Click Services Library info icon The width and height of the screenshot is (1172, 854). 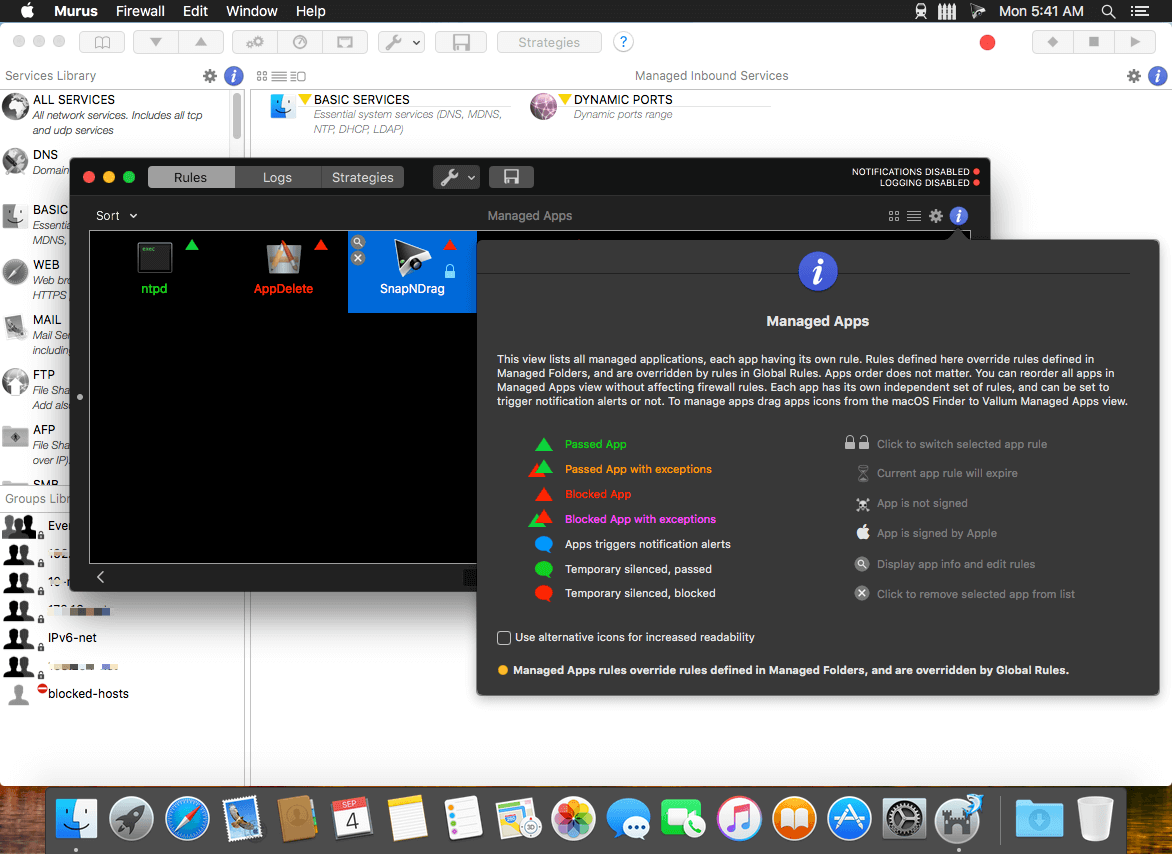click(x=233, y=76)
